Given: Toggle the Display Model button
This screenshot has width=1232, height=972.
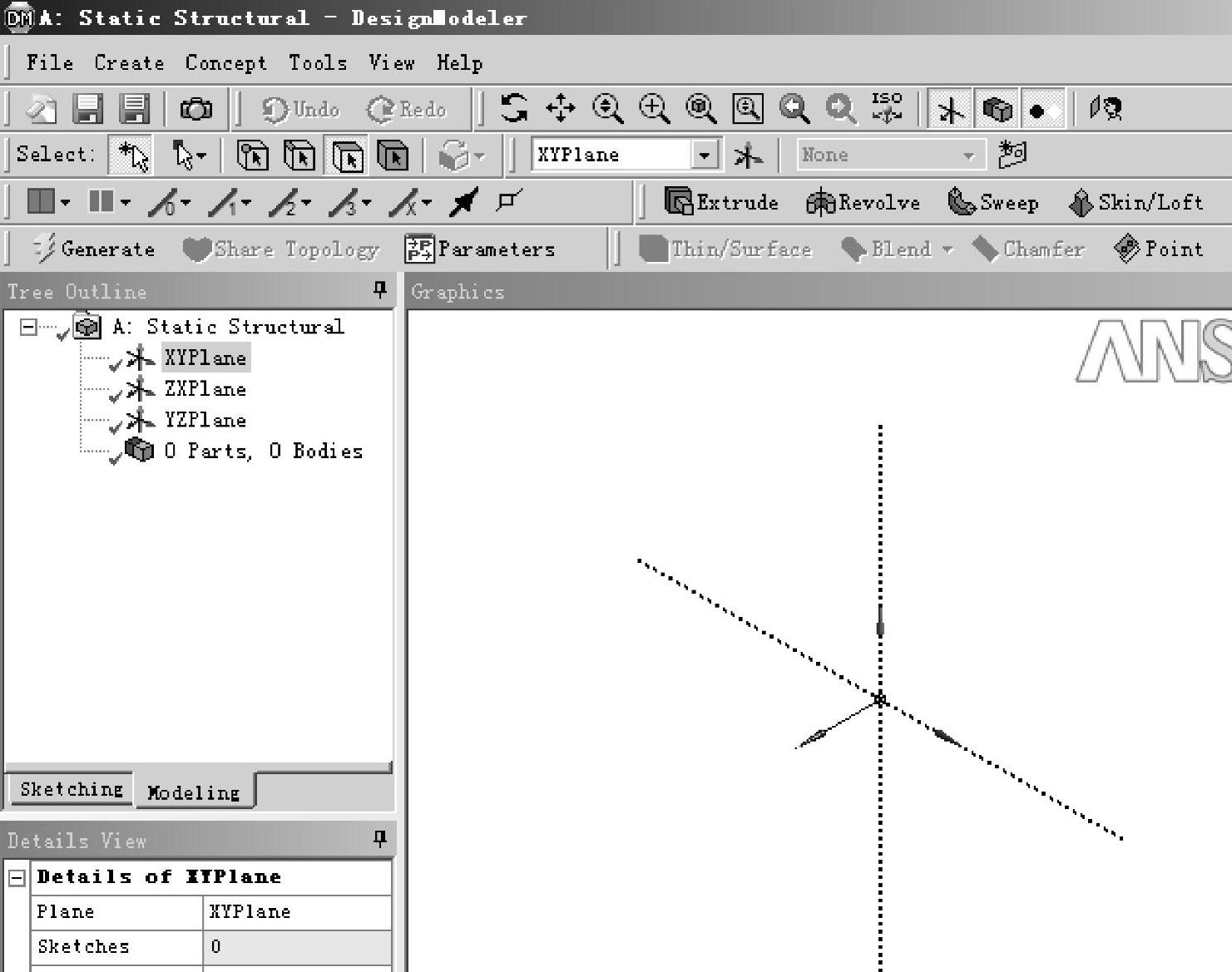Looking at the screenshot, I should (x=997, y=109).
